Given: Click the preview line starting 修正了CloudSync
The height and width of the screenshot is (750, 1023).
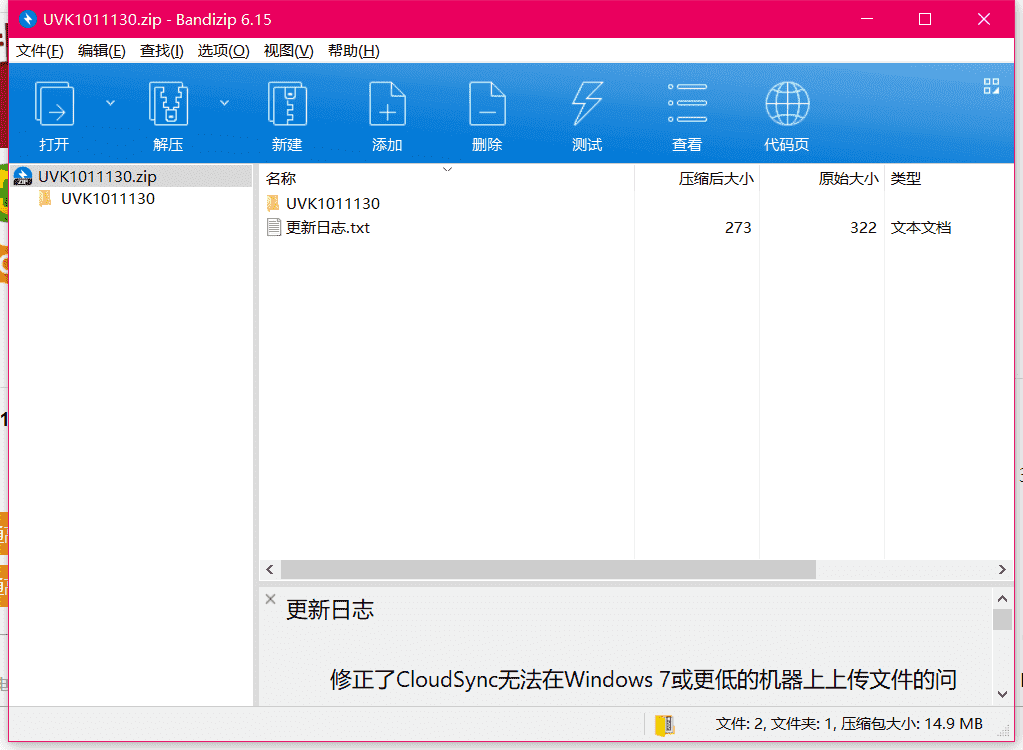Looking at the screenshot, I should click(x=643, y=680).
